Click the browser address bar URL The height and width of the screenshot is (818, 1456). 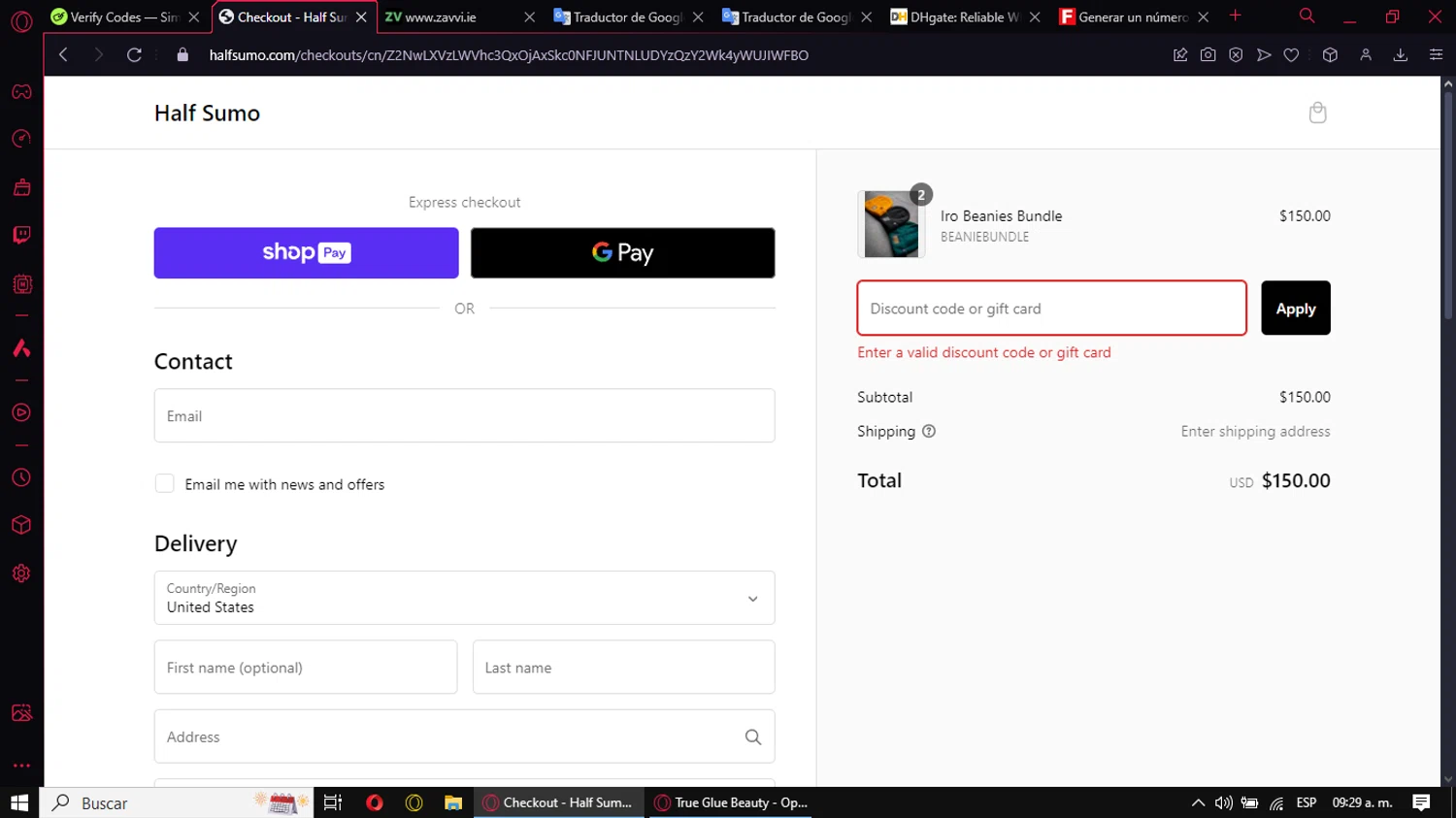tap(509, 55)
